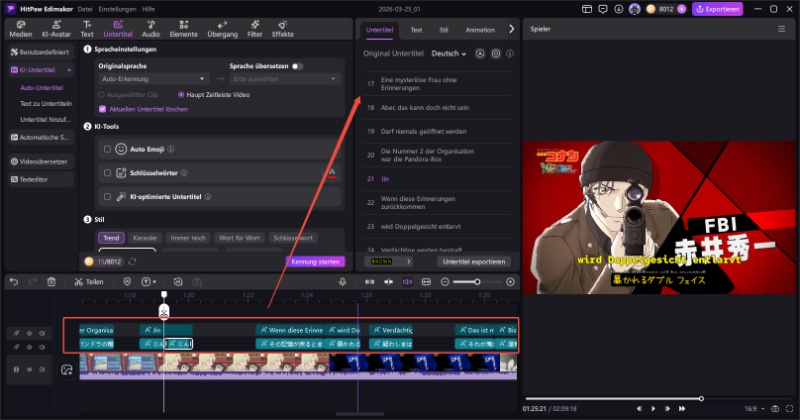Uncheck Aktuellen Untertitel löschen
Image resolution: width=800 pixels, height=420 pixels.
click(103, 109)
